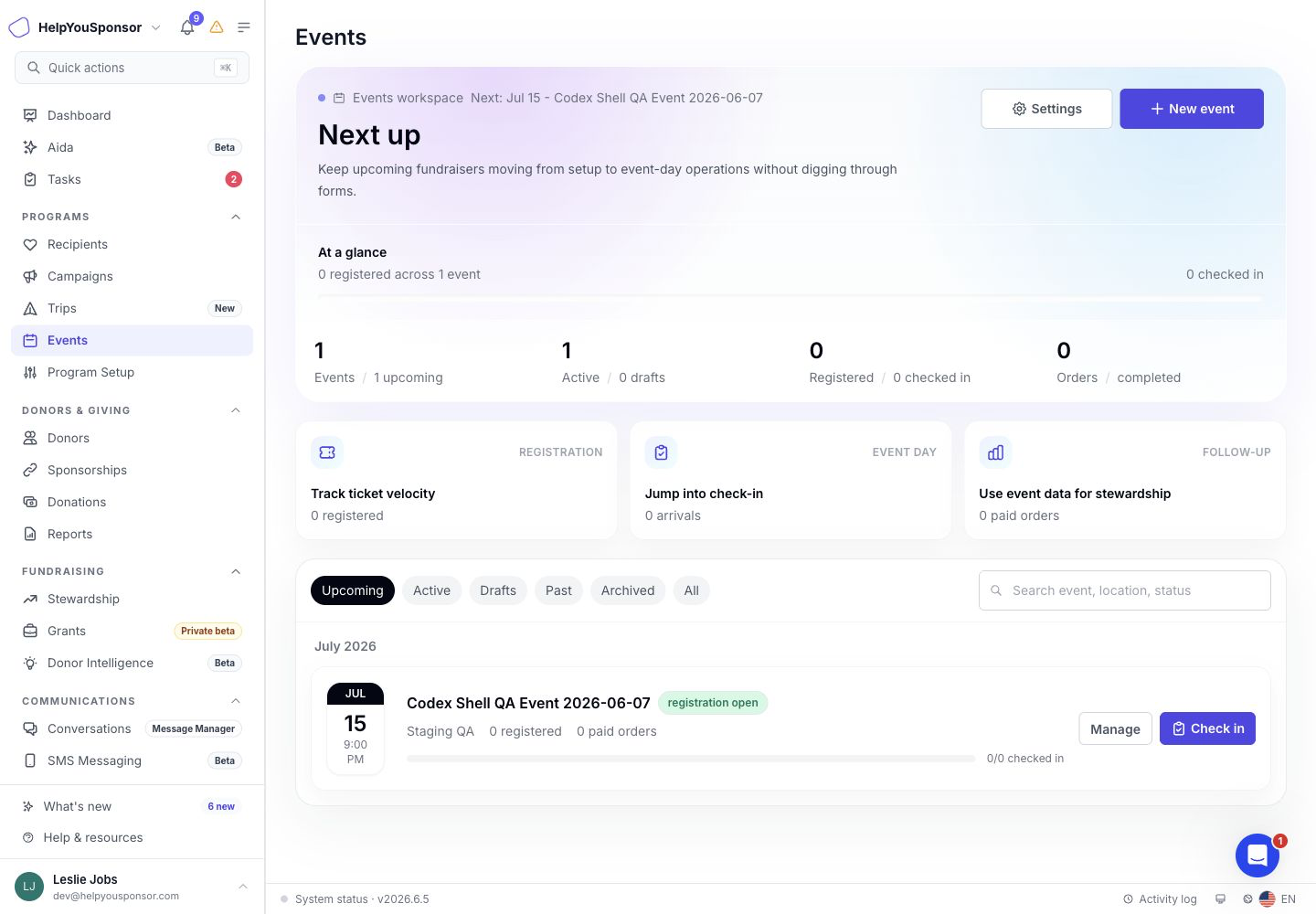Screen dimensions: 1316x914
Task: Open Sponsorships in the sidebar
Action: point(132,470)
